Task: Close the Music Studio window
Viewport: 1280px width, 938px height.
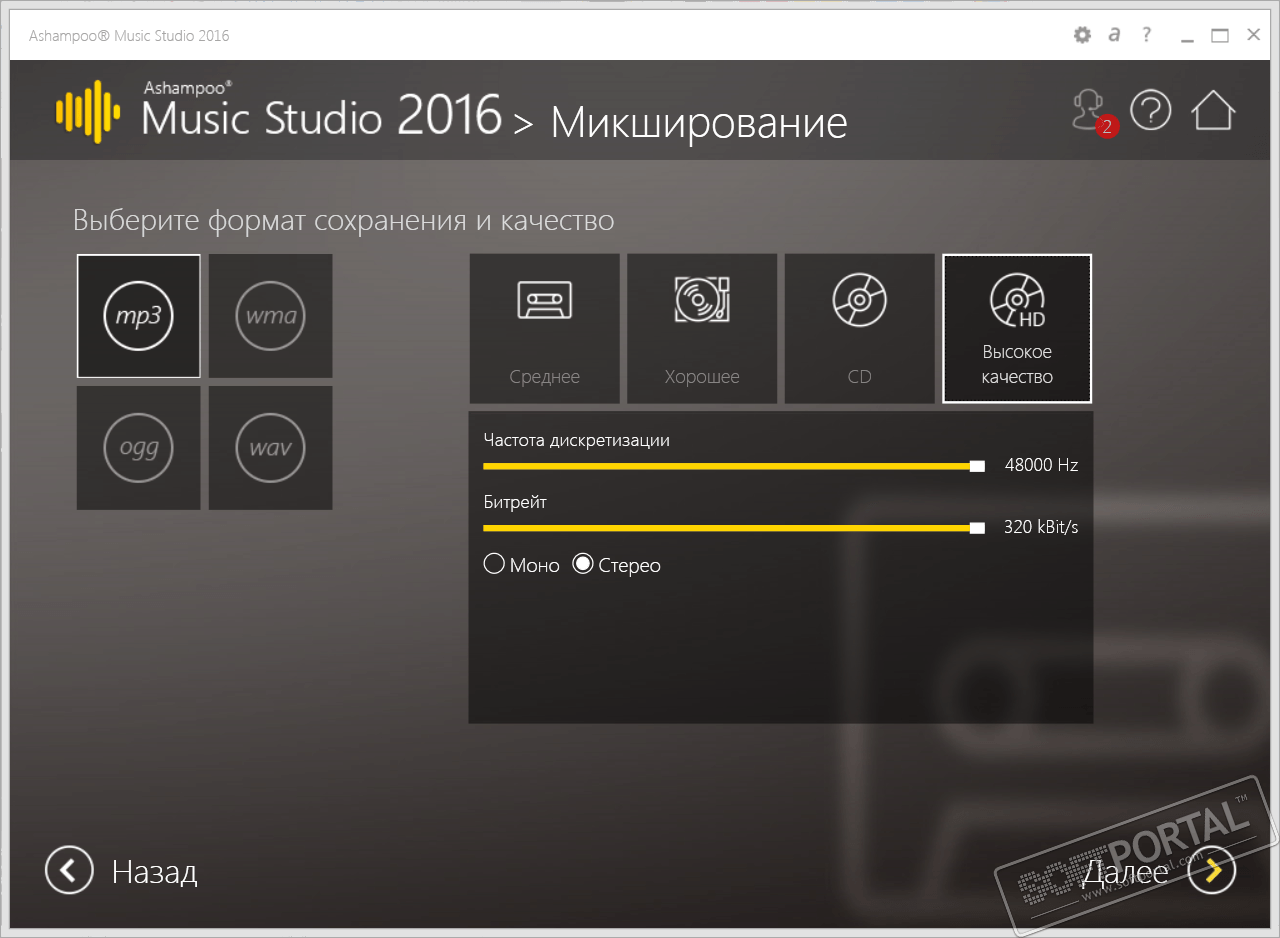Action: pos(1253,36)
